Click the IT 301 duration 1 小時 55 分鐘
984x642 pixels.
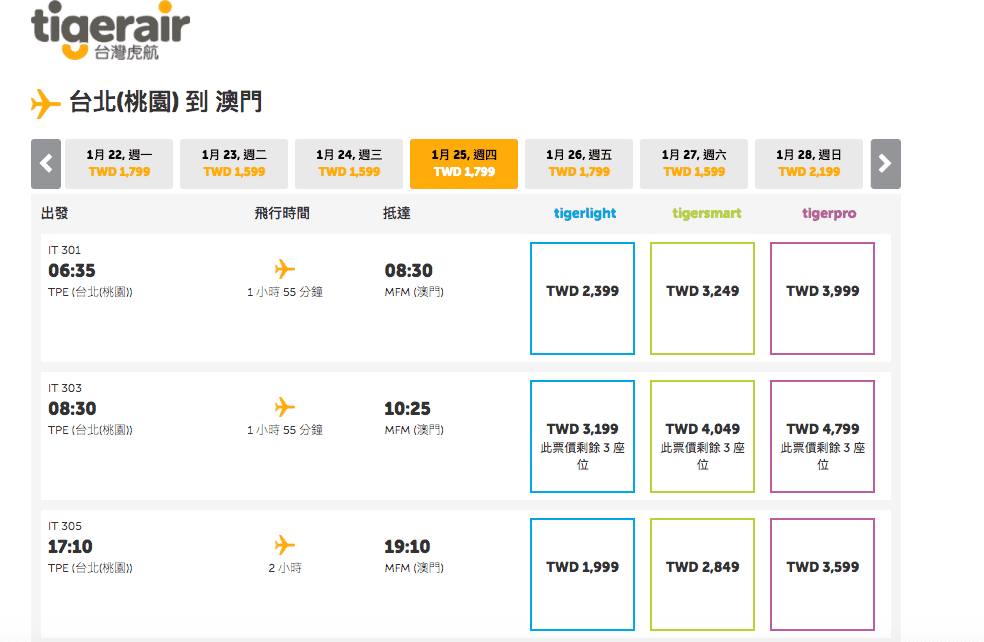(285, 292)
